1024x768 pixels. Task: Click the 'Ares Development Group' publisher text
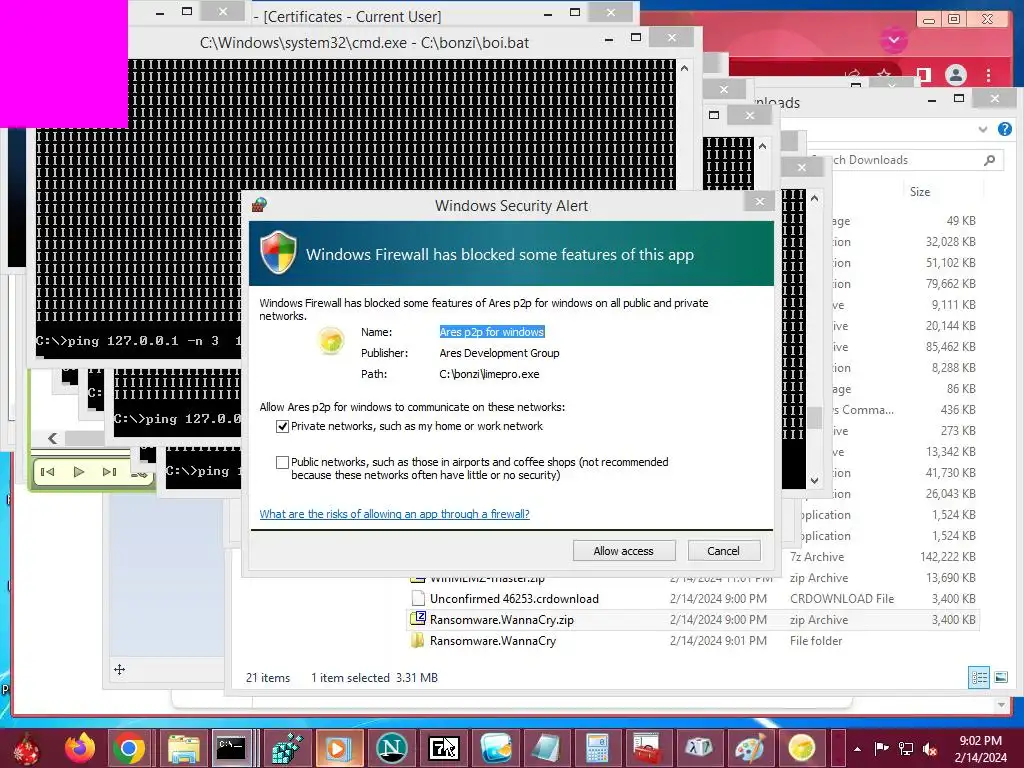(499, 353)
